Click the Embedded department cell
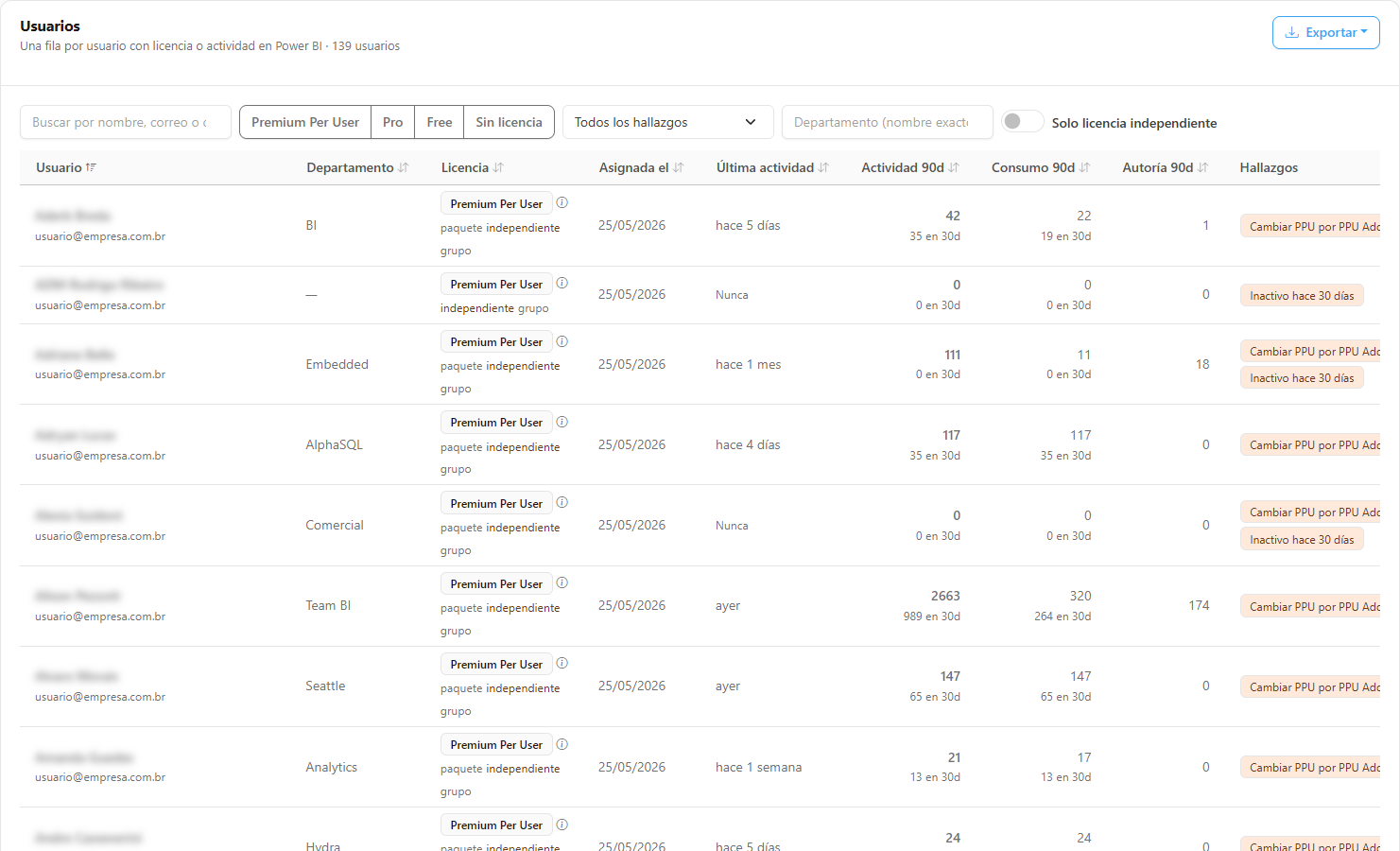Image resolution: width=1400 pixels, height=851 pixels. pos(337,364)
